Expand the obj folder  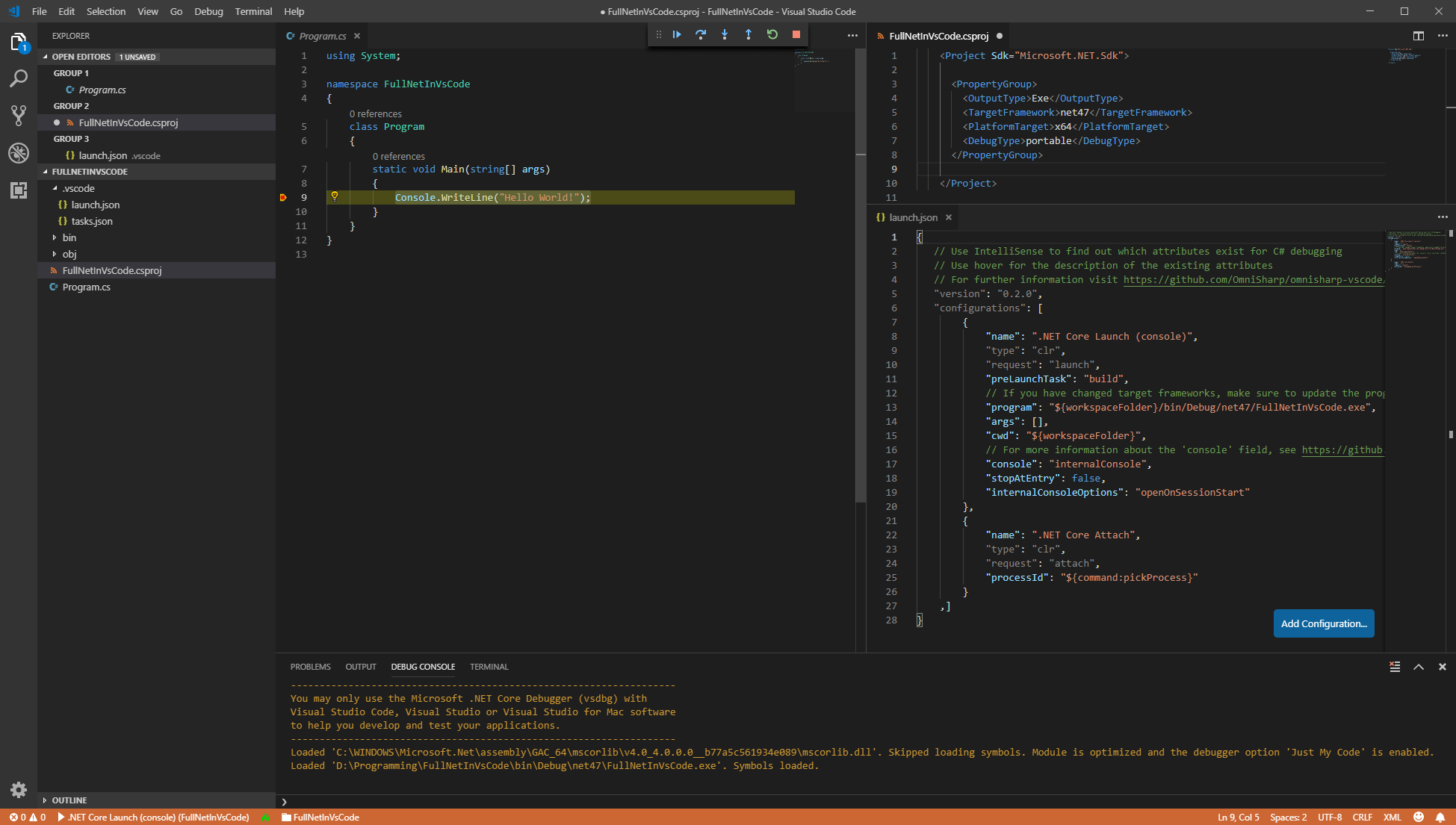tap(69, 254)
